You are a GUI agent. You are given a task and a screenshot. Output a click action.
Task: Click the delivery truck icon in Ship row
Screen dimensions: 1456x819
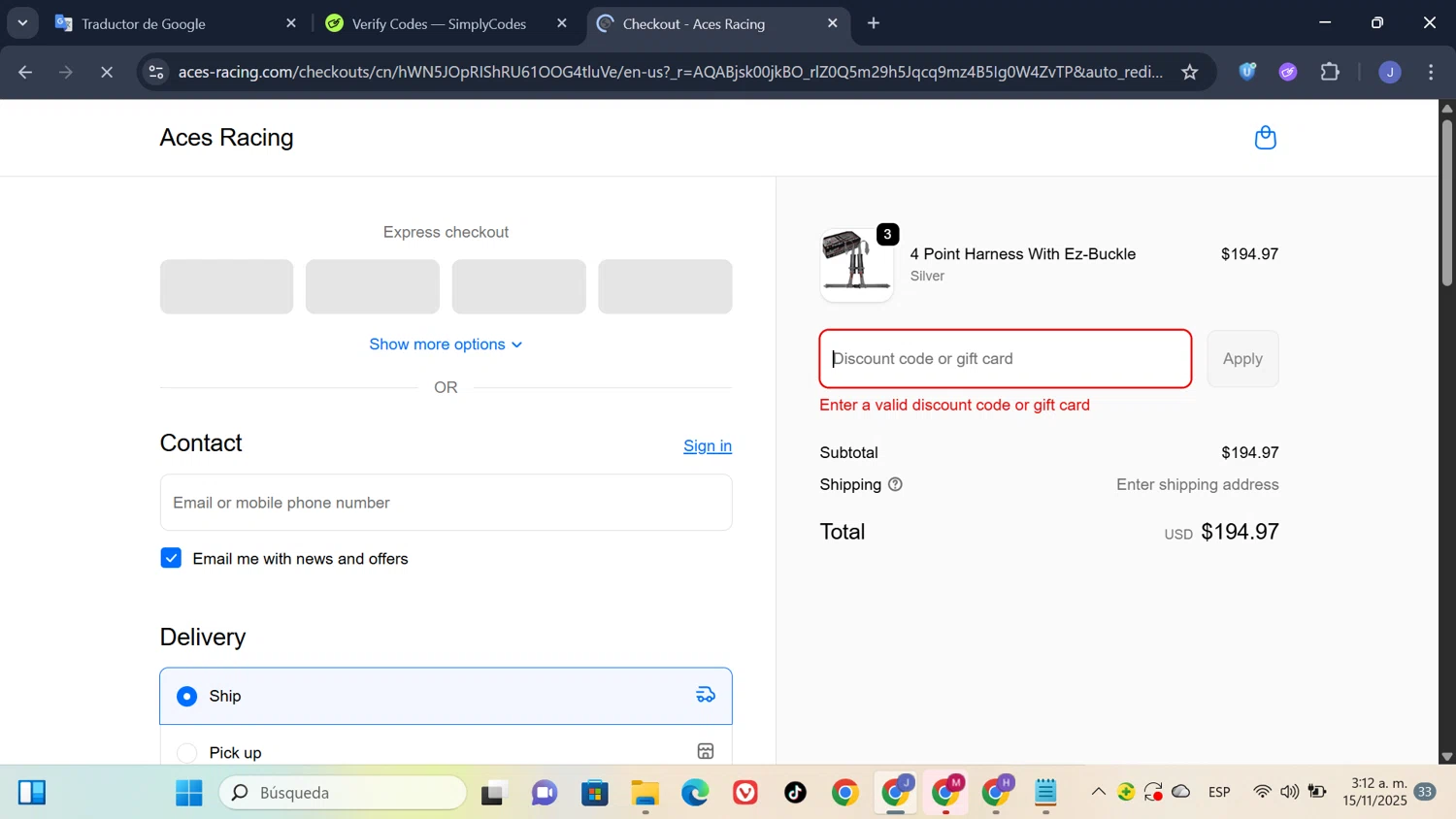pyautogui.click(x=706, y=695)
